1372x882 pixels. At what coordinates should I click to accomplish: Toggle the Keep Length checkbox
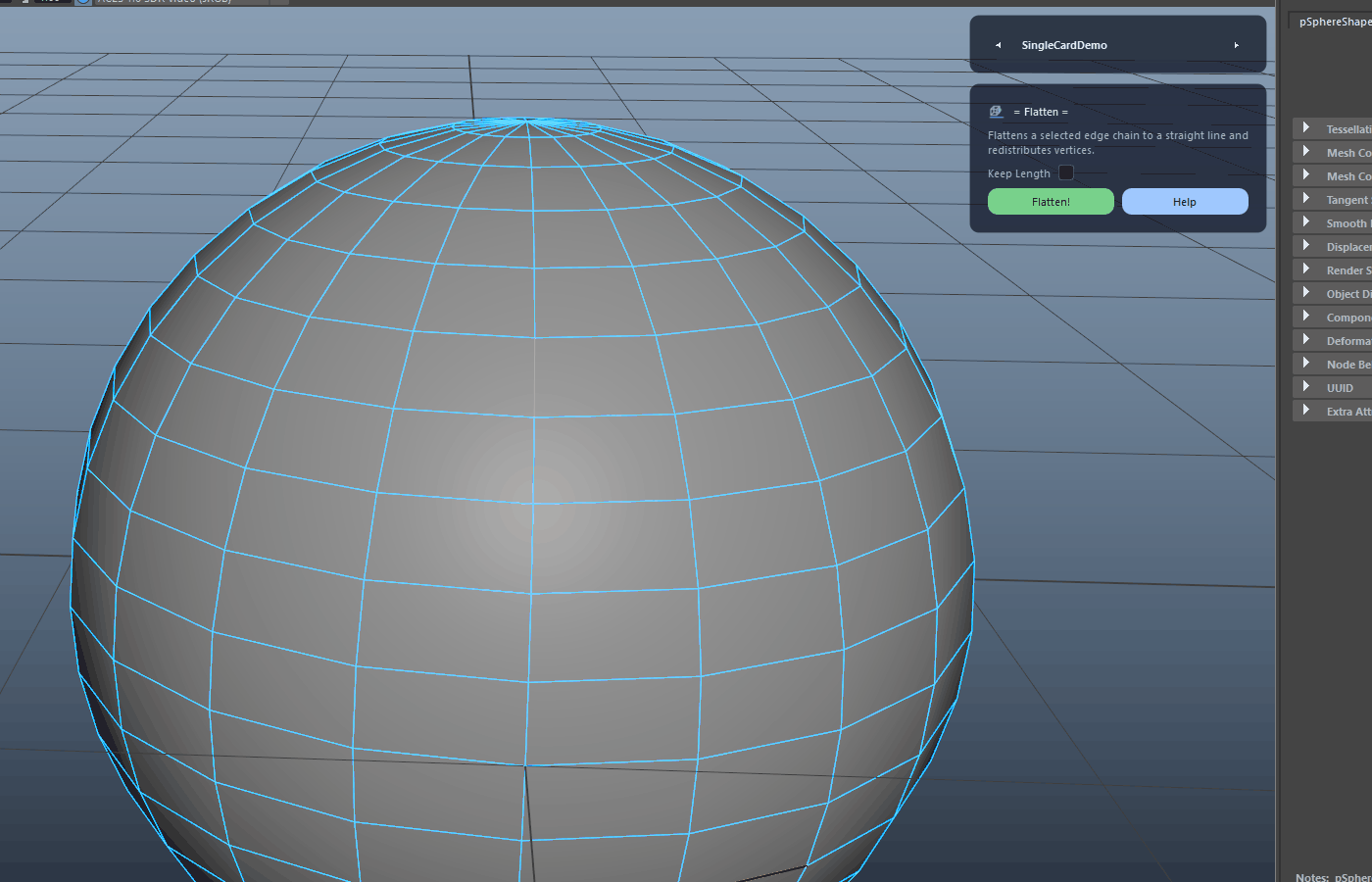(x=1066, y=173)
